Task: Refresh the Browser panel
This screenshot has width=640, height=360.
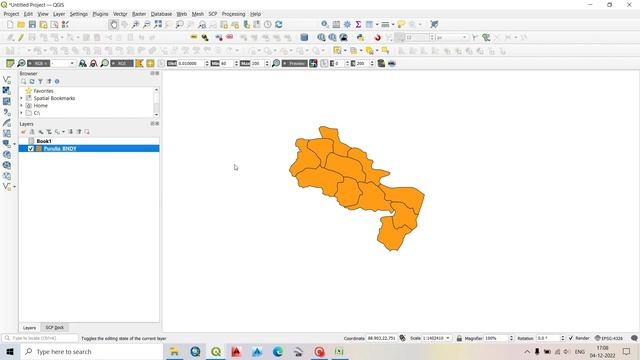Action: pos(32,81)
